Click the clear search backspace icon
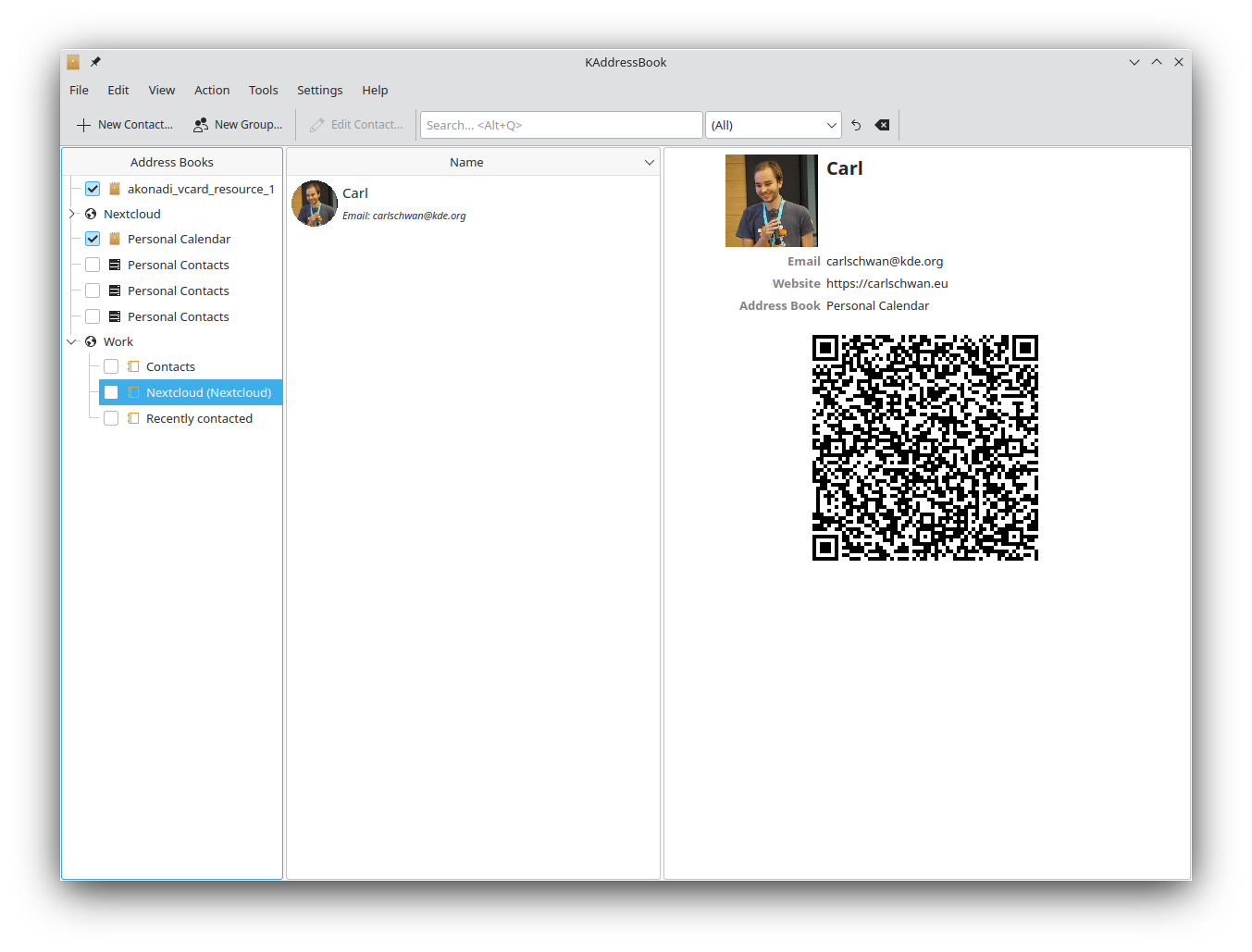1252x952 pixels. 882,125
